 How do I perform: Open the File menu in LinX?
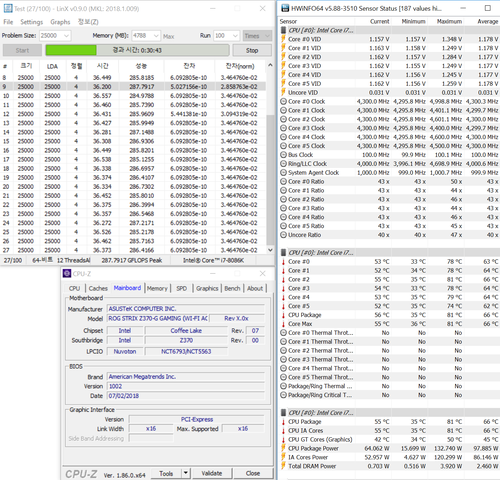(x=8, y=22)
